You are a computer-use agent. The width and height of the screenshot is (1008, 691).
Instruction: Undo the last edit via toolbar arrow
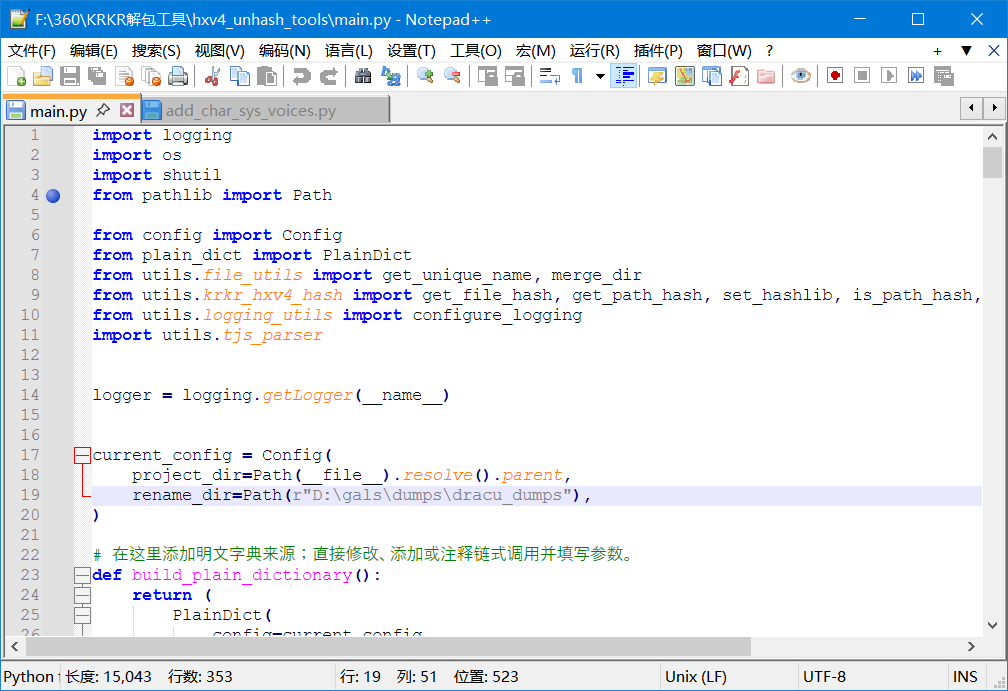click(x=301, y=76)
